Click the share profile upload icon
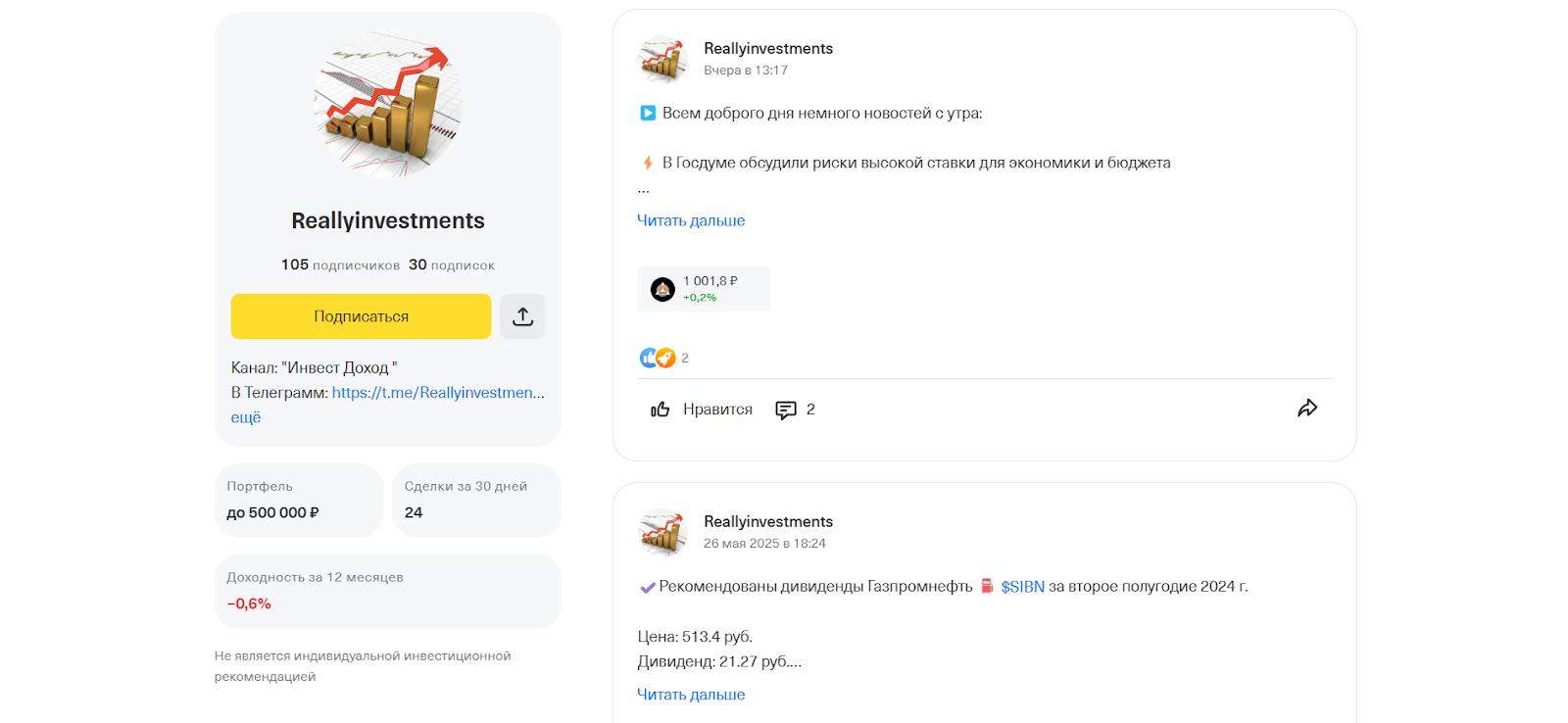The image size is (1568, 723). (x=522, y=316)
